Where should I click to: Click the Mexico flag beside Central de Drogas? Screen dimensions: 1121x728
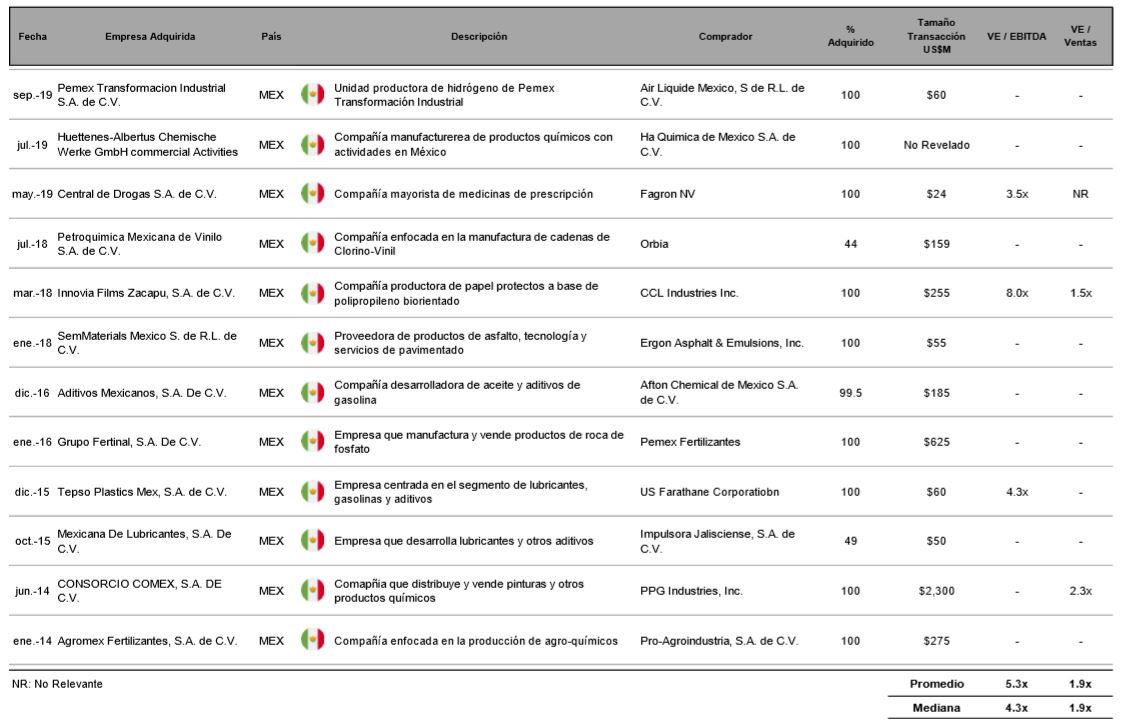312,194
